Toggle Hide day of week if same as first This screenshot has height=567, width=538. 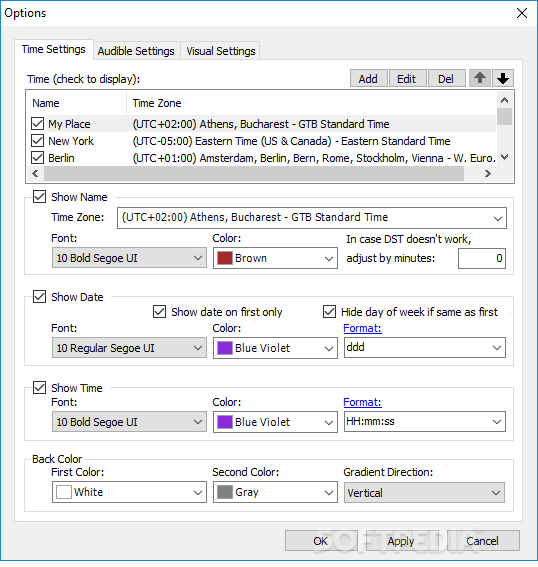tap(329, 312)
